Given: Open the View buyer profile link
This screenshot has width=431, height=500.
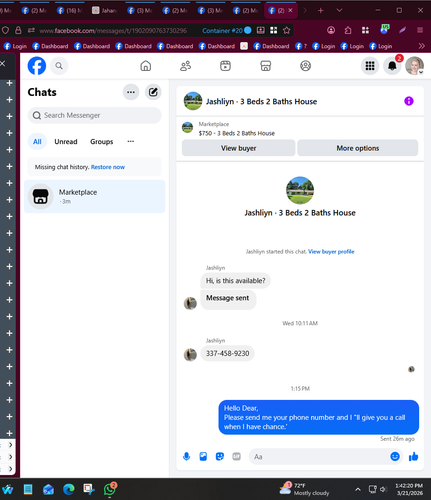Looking at the screenshot, I should click(x=331, y=252).
